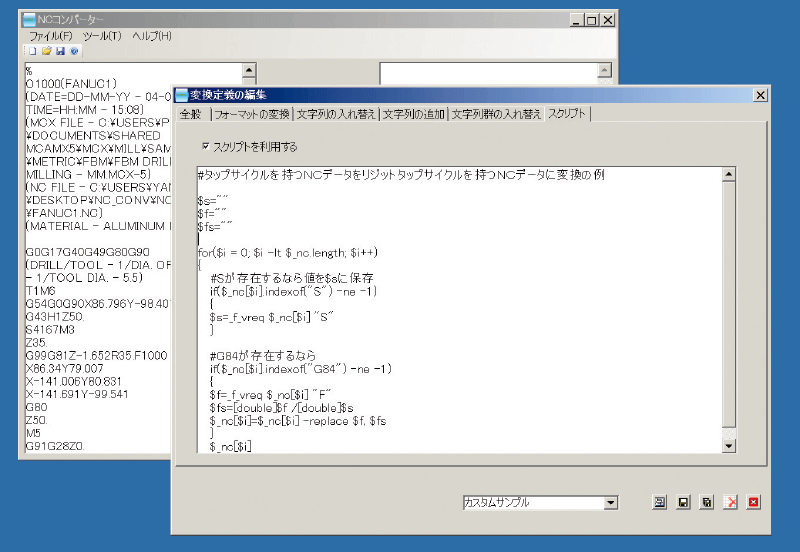Viewport: 800px width, 552px height.
Task: Click the red X delete sheet icon
Action: (x=731, y=502)
